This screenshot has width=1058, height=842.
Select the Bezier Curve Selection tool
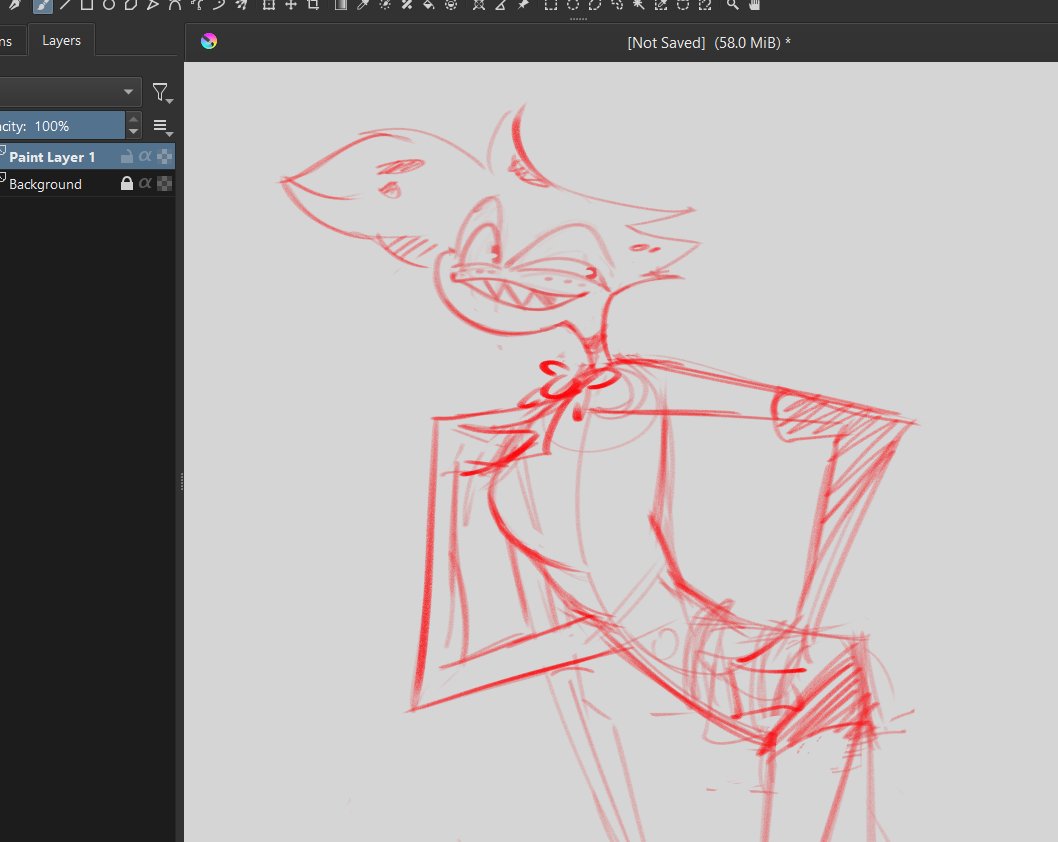(683, 5)
